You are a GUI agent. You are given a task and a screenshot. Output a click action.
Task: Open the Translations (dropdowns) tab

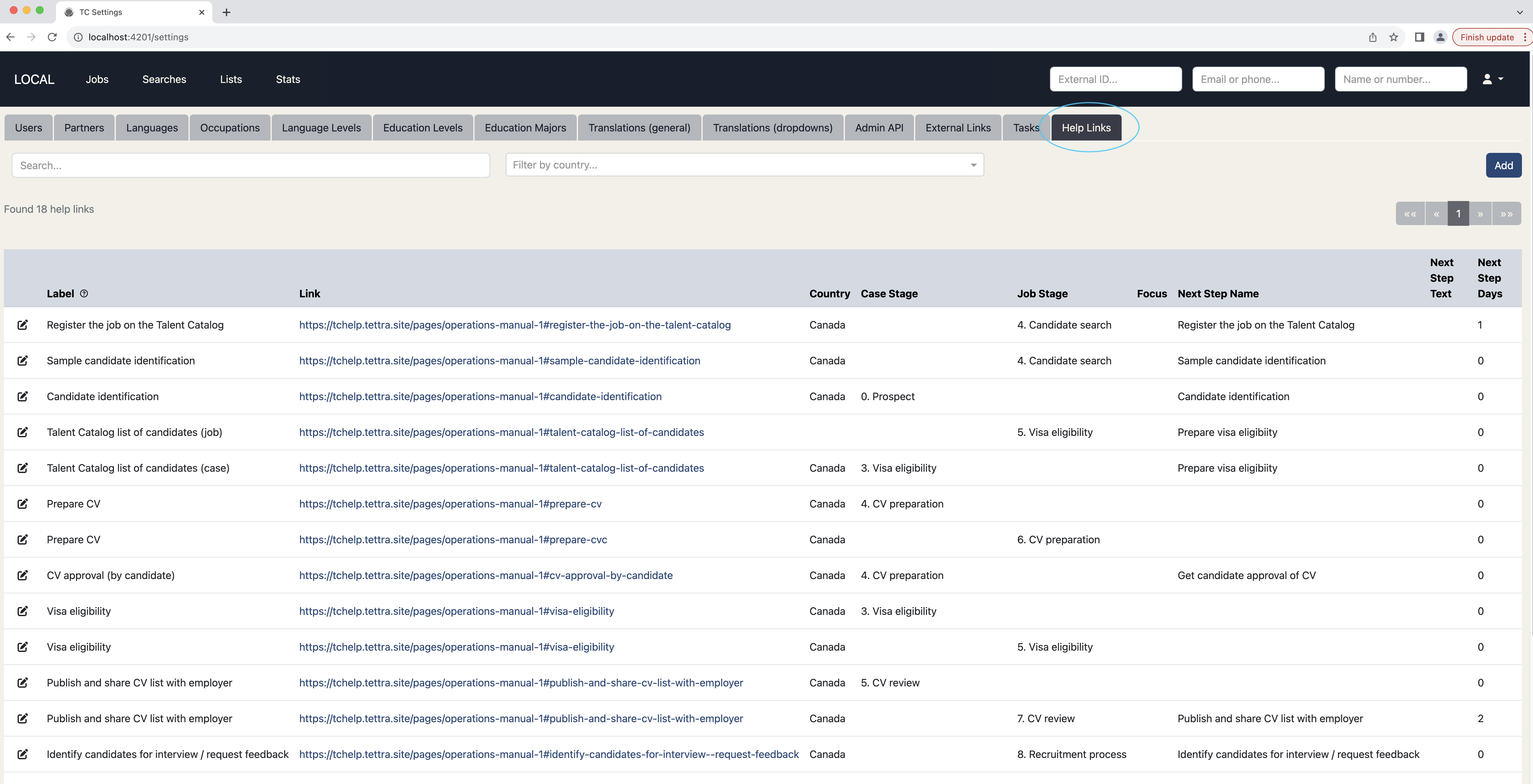[772, 128]
